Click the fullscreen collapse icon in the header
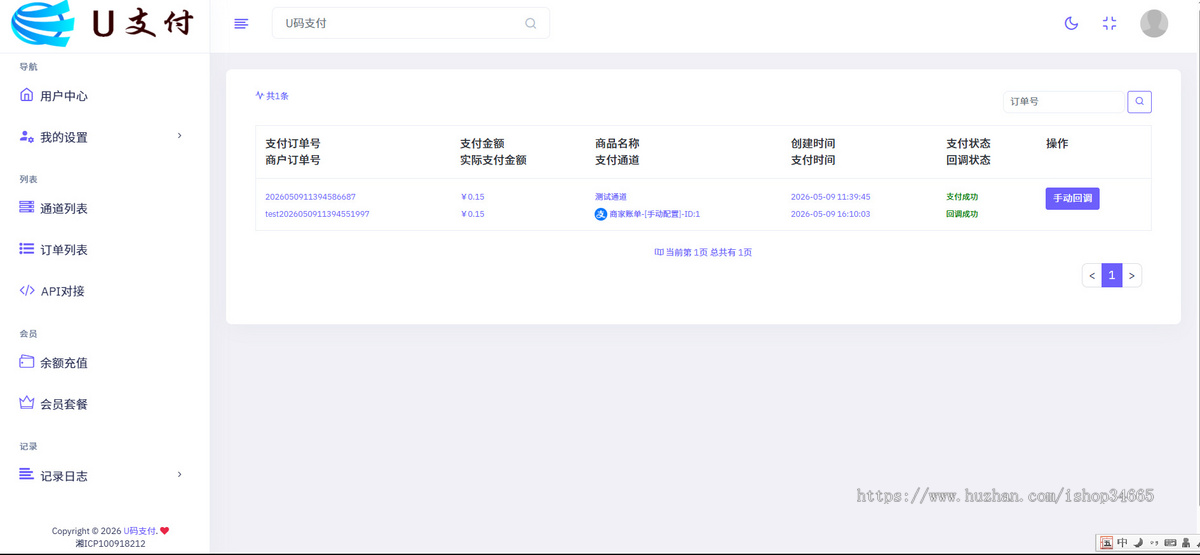 point(1109,23)
